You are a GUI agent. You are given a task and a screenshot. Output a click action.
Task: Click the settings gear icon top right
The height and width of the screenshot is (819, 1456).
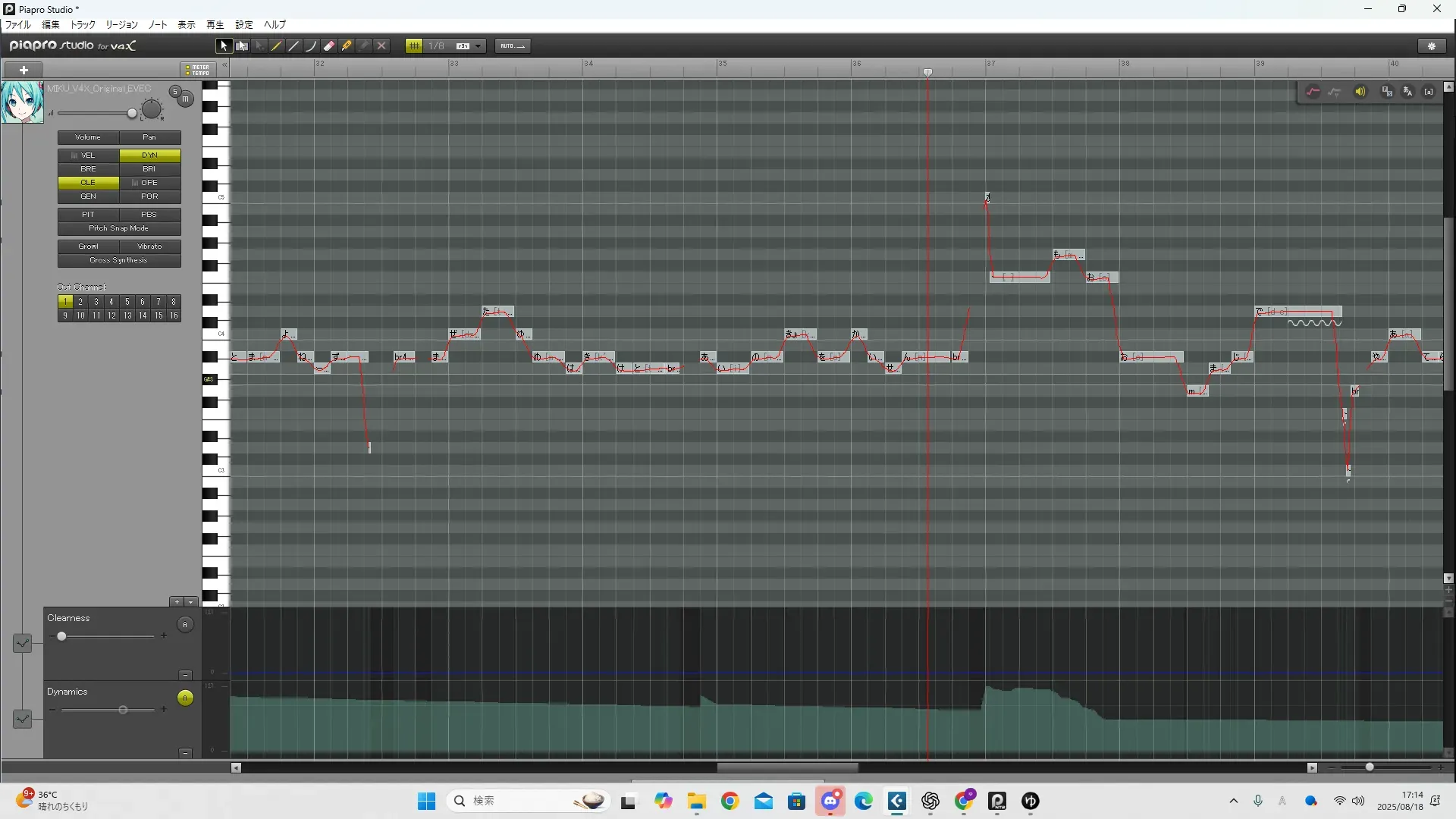click(x=1432, y=46)
